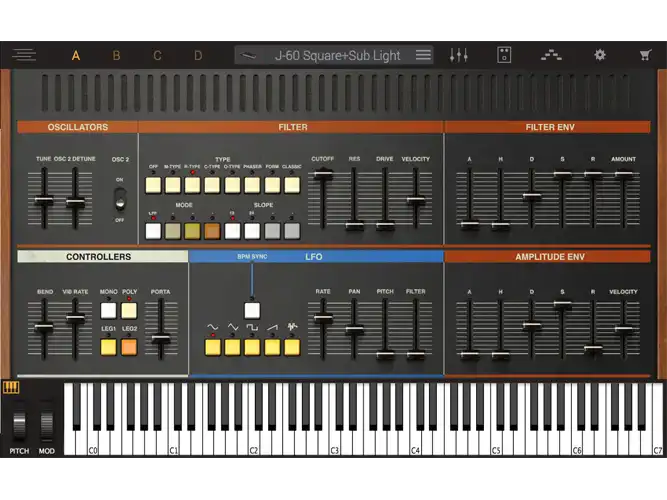The height and width of the screenshot is (500, 667).
Task: Toggle the OSC 2 on/off switch
Action: coord(120,200)
